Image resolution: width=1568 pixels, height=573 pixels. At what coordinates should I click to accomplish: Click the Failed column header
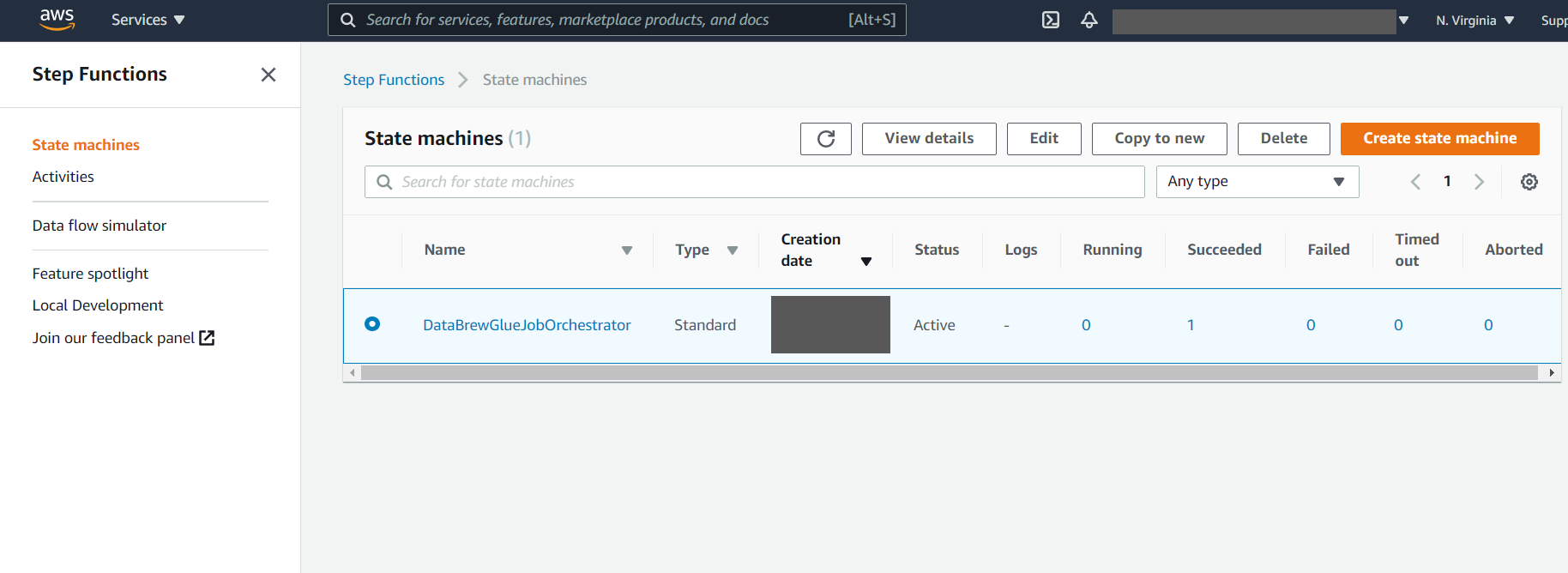(1328, 250)
